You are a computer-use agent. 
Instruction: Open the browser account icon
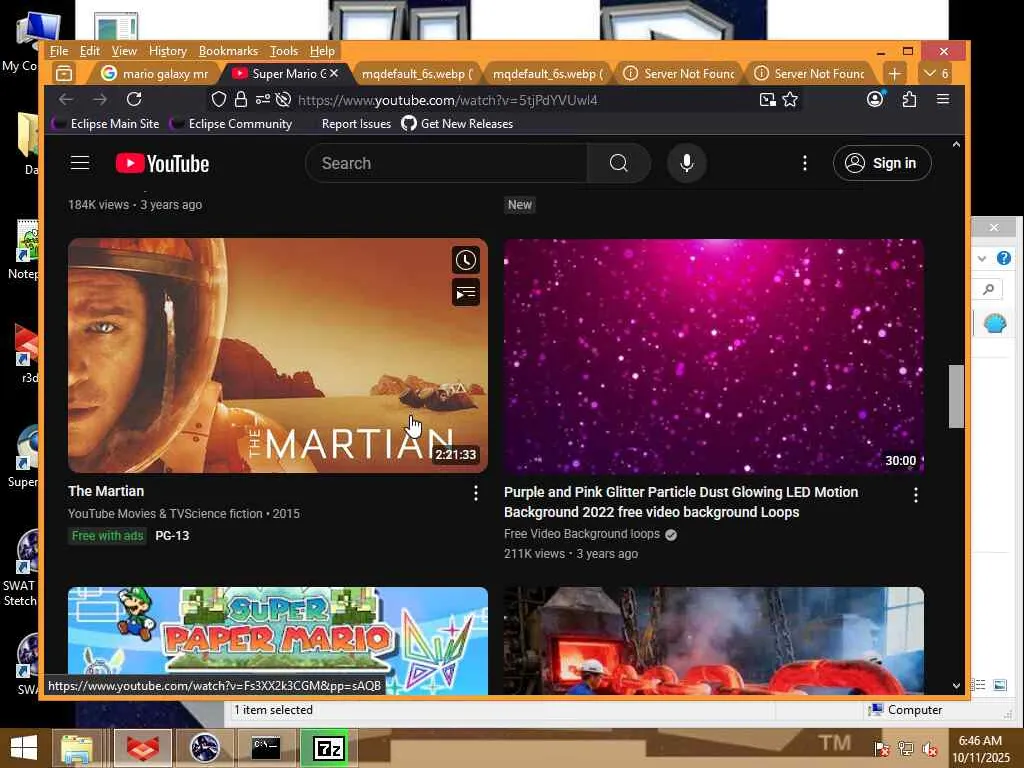pos(875,99)
